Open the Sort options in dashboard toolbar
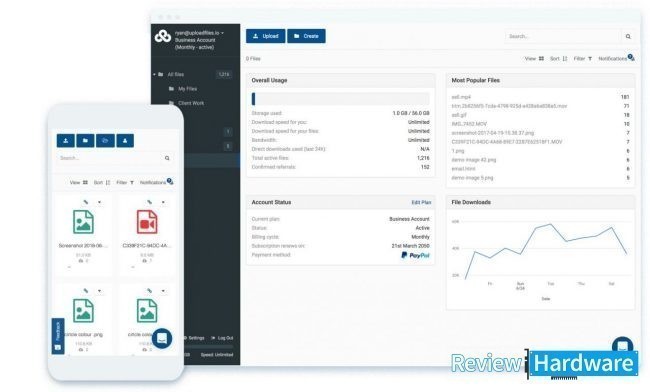 pyautogui.click(x=558, y=59)
